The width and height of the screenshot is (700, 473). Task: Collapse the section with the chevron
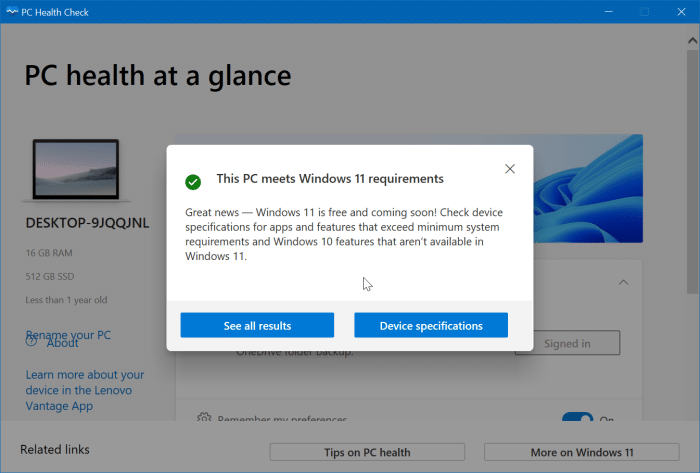(x=623, y=282)
